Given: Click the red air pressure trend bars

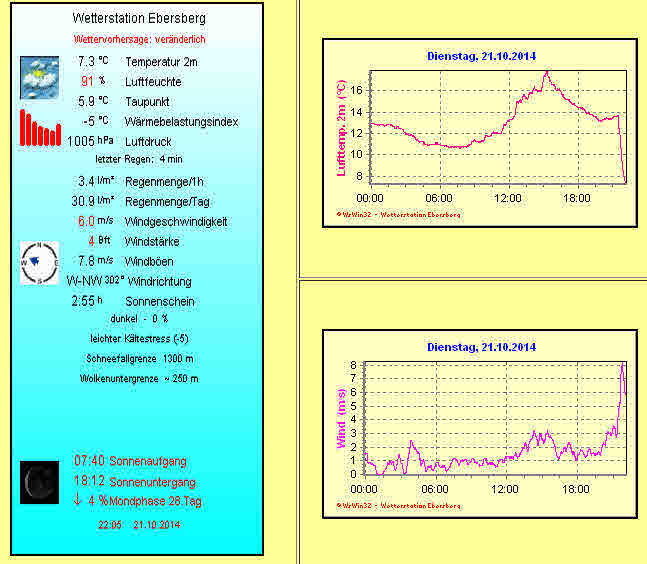Looking at the screenshot, I should (41, 129).
